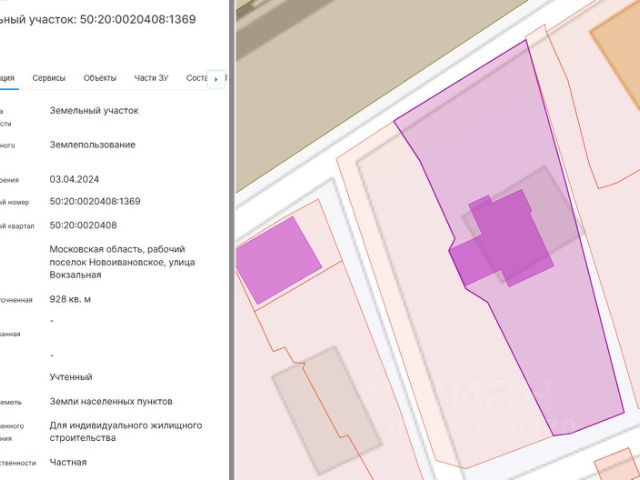This screenshot has width=640, height=480.
Task: Select the Земли населенных пунктов value
Action: [111, 401]
